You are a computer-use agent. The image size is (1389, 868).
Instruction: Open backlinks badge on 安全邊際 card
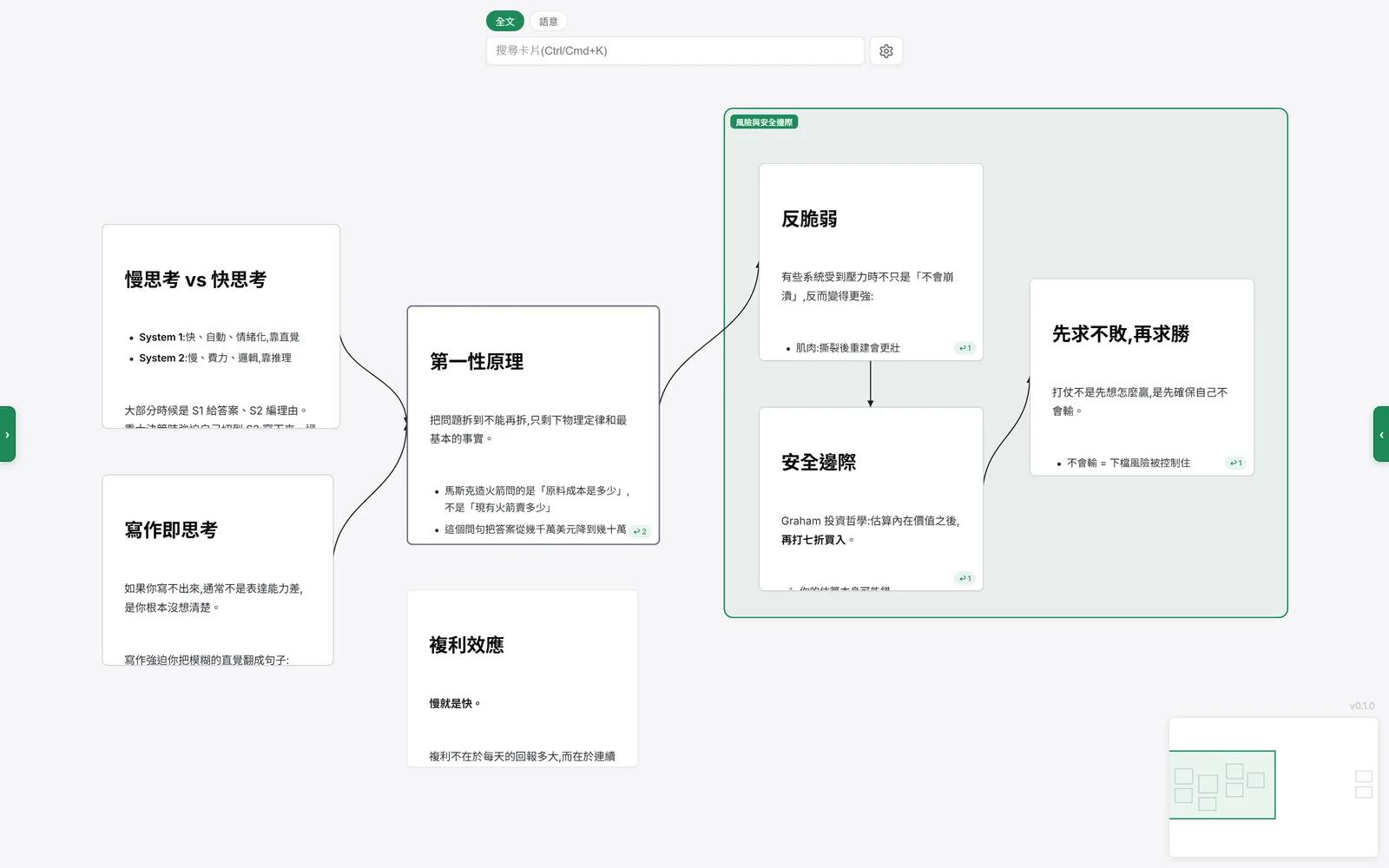965,578
